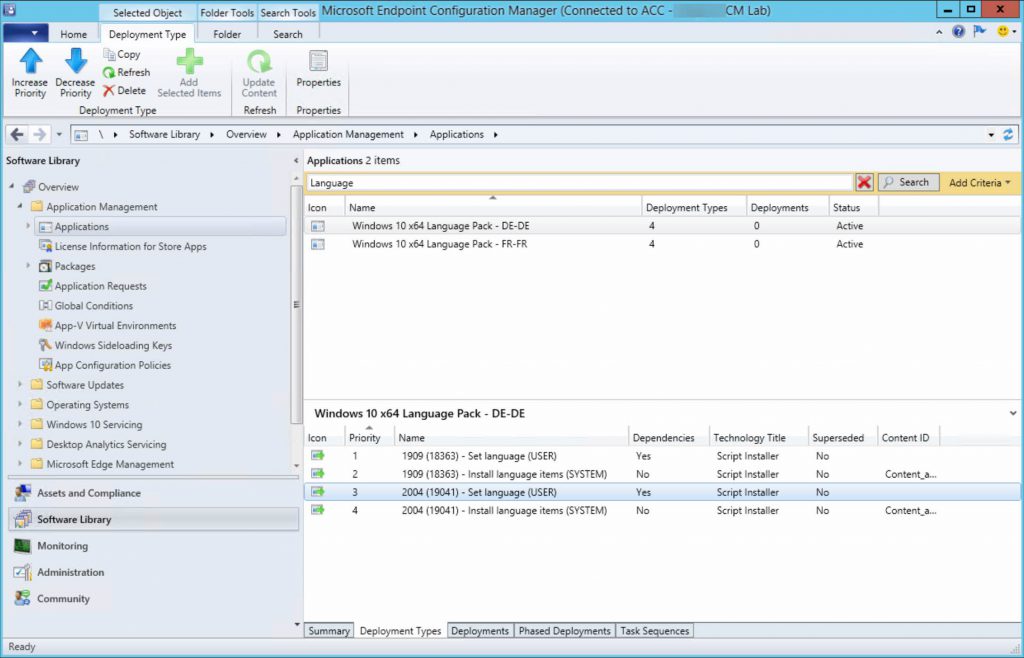Click Applications in the breadcrumb
1024x658 pixels.
[456, 134]
